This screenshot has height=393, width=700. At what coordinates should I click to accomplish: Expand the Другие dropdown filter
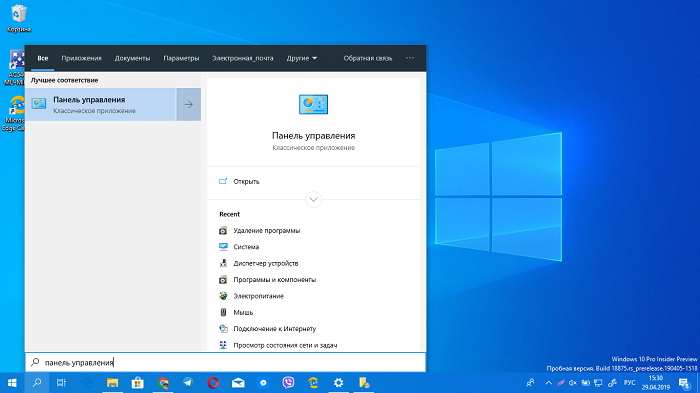click(x=302, y=58)
